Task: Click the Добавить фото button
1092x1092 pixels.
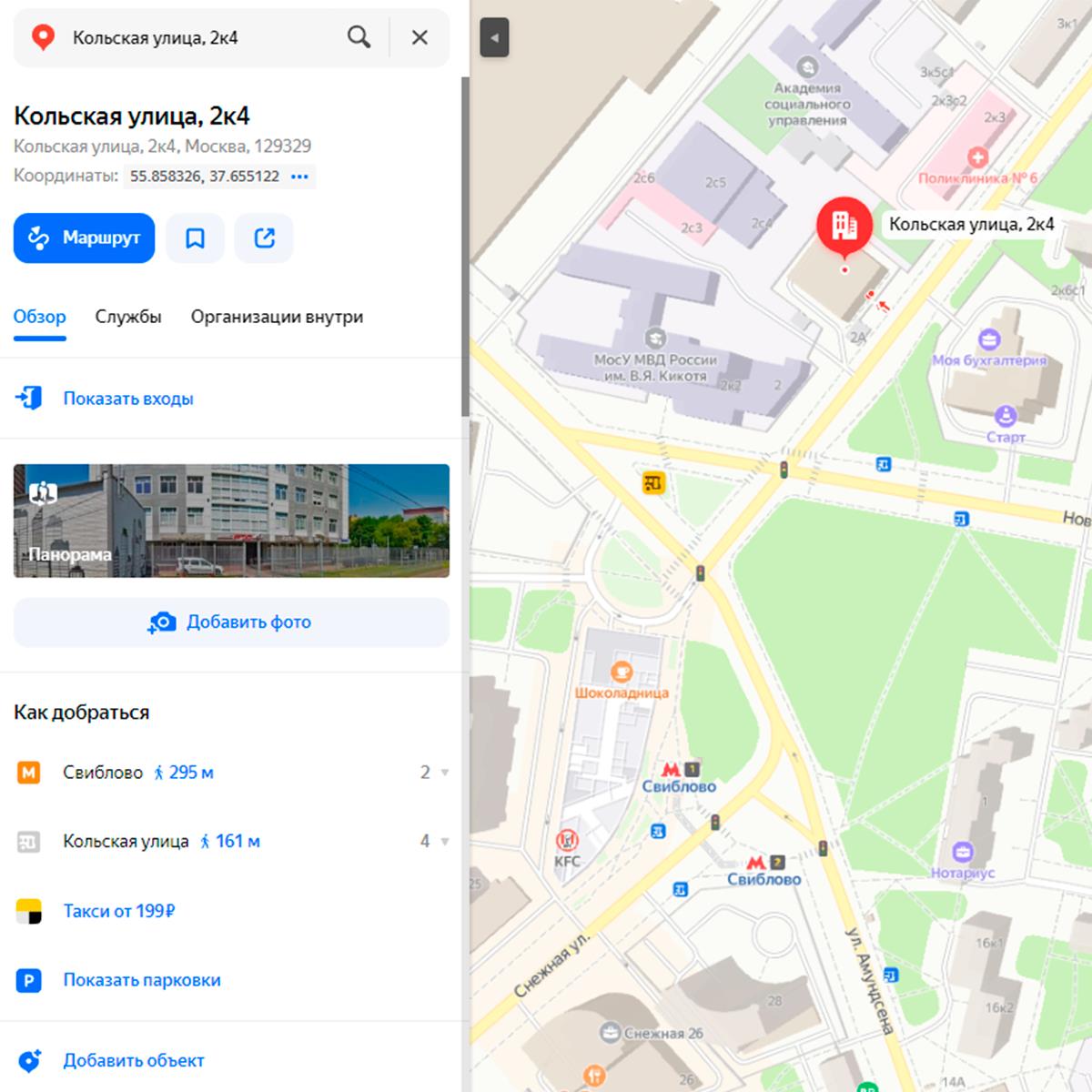Action: click(x=231, y=622)
